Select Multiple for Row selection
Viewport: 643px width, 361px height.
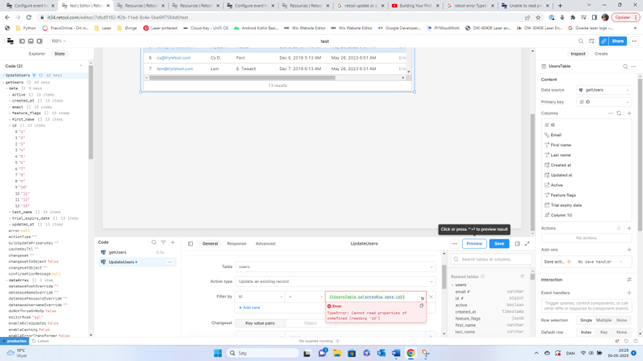point(603,320)
